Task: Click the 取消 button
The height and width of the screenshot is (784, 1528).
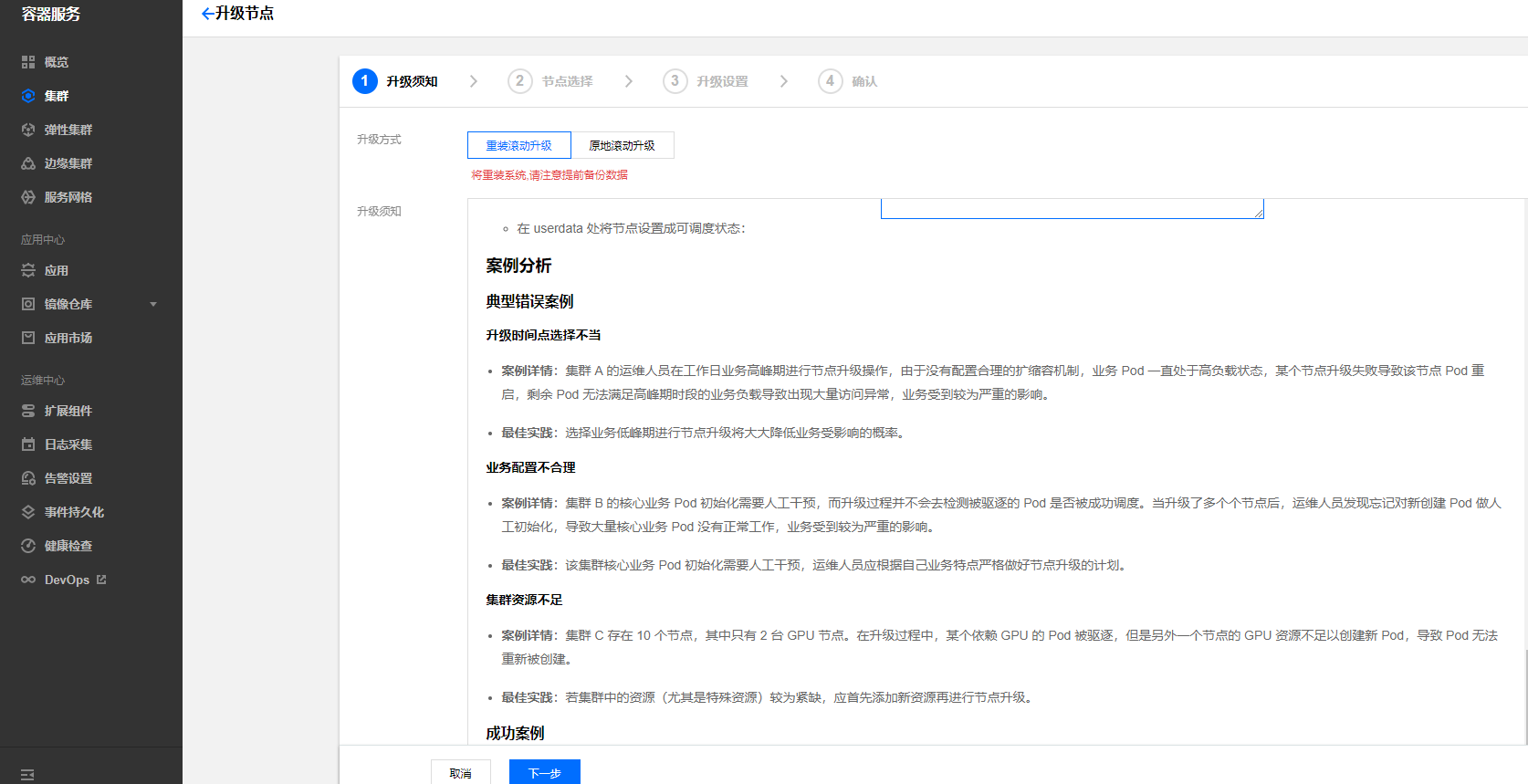Action: point(461,773)
